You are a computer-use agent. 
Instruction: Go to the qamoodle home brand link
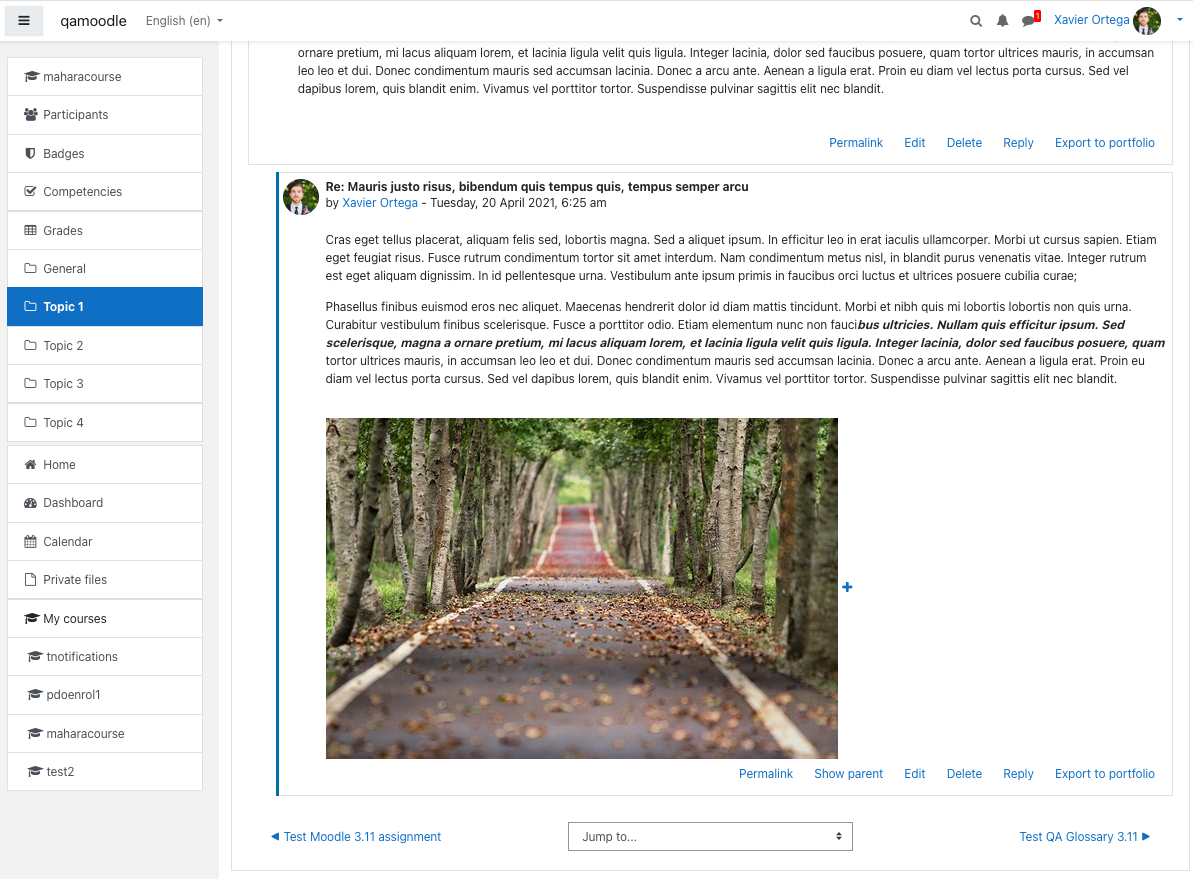[94, 21]
